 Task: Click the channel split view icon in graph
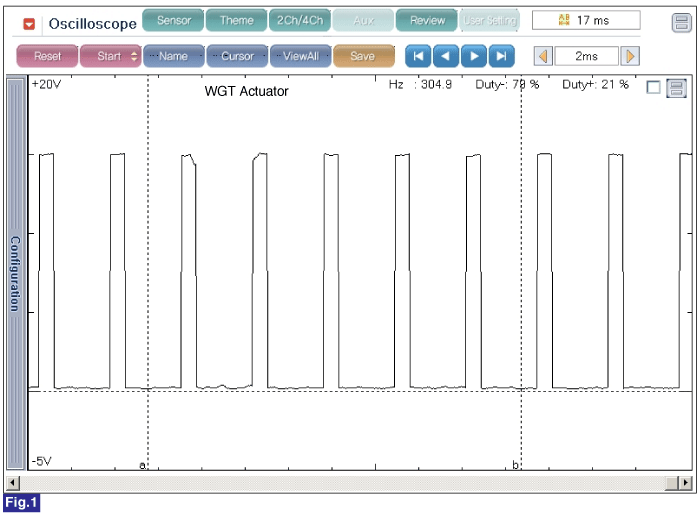coord(676,88)
